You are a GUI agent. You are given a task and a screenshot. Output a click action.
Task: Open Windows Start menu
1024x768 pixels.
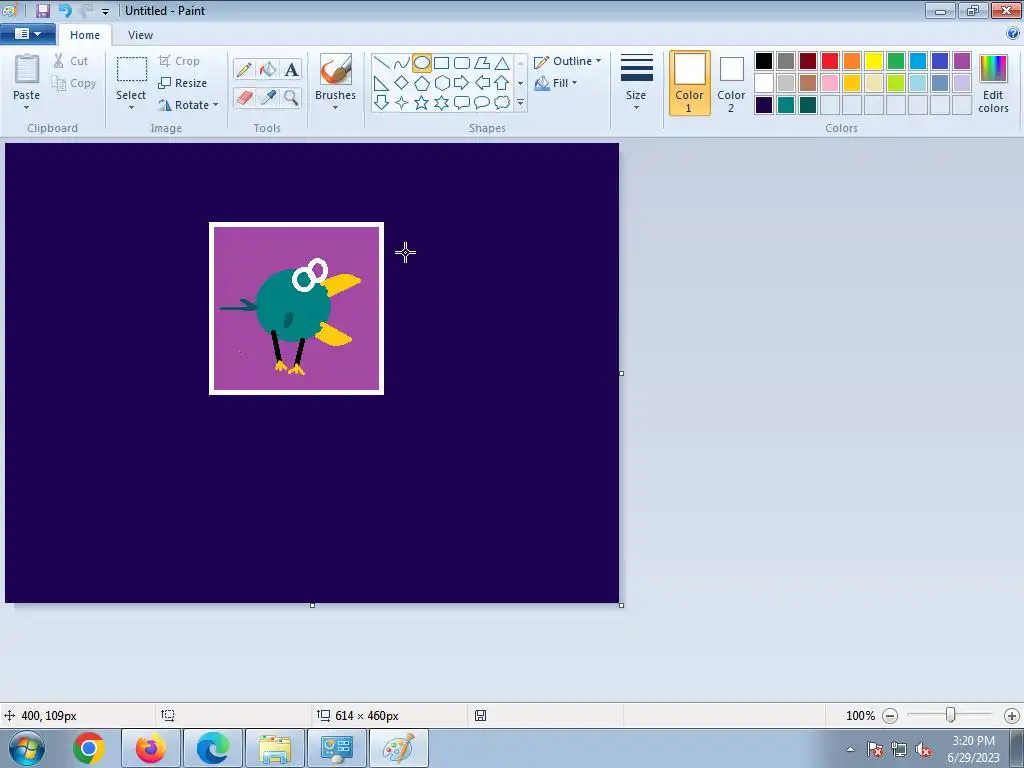click(27, 748)
